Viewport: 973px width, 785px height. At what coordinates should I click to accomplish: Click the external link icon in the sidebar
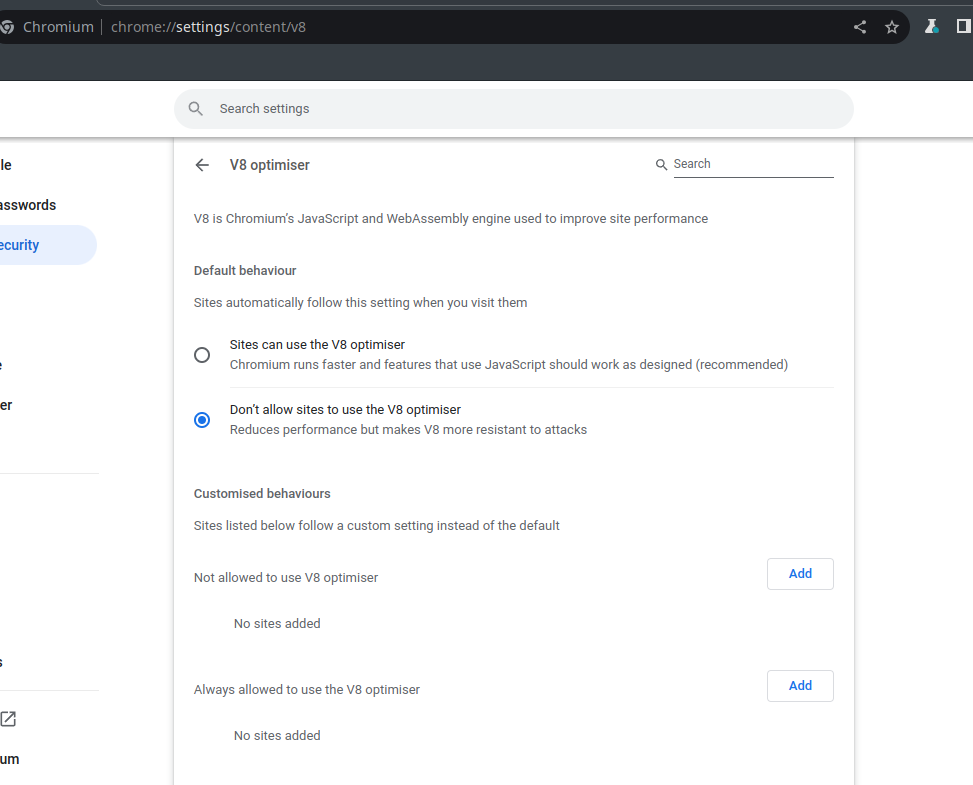8,719
